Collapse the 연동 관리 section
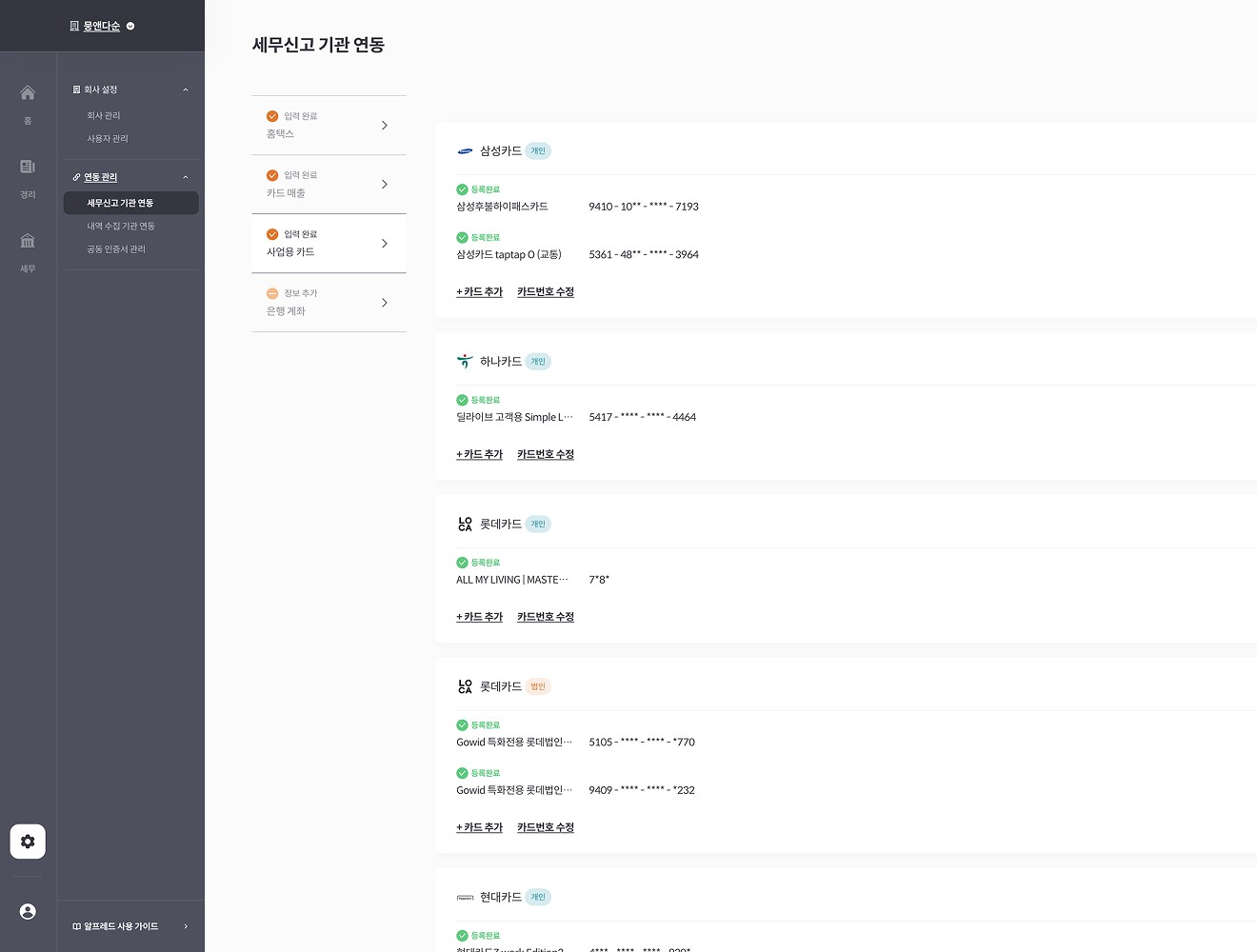The image size is (1257, 952). pyautogui.click(x=186, y=176)
